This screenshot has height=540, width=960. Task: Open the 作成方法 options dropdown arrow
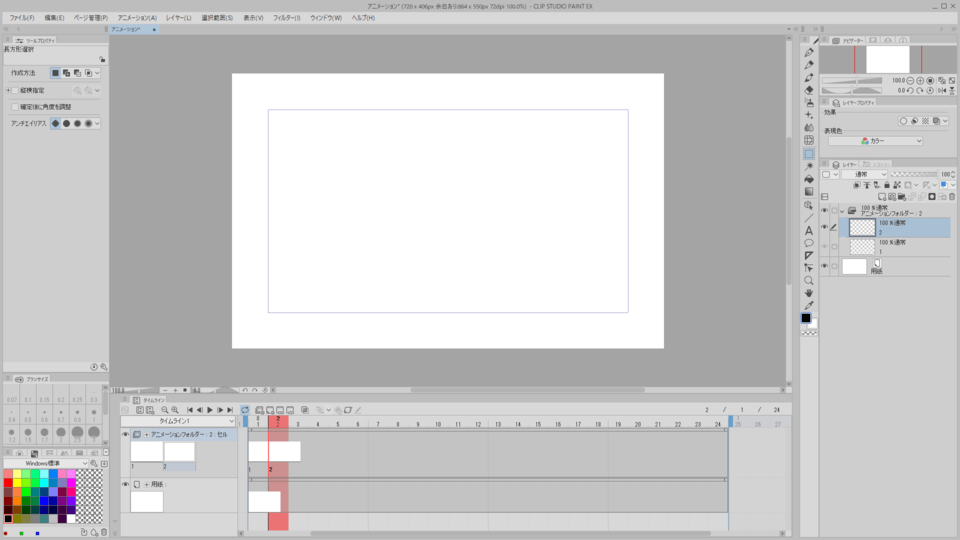click(97, 73)
